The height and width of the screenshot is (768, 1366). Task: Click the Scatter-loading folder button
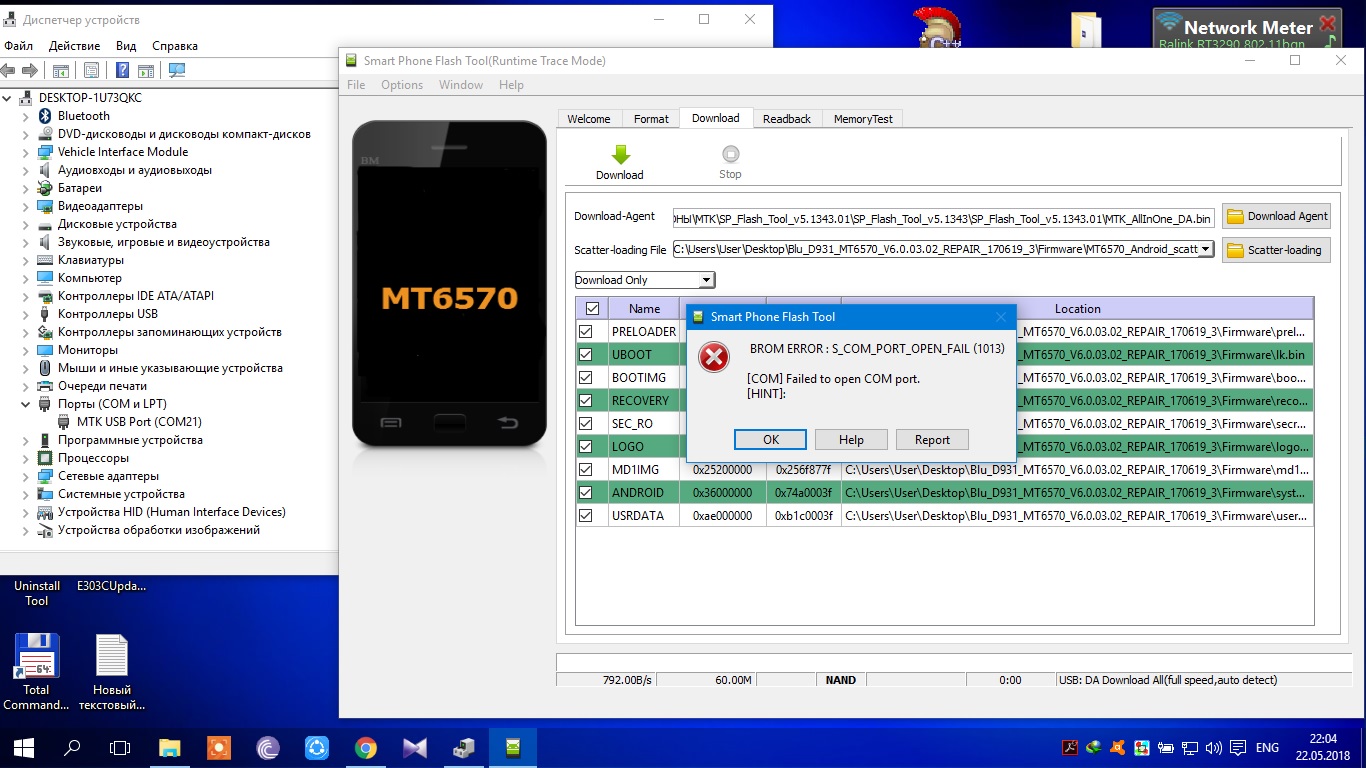(1277, 250)
